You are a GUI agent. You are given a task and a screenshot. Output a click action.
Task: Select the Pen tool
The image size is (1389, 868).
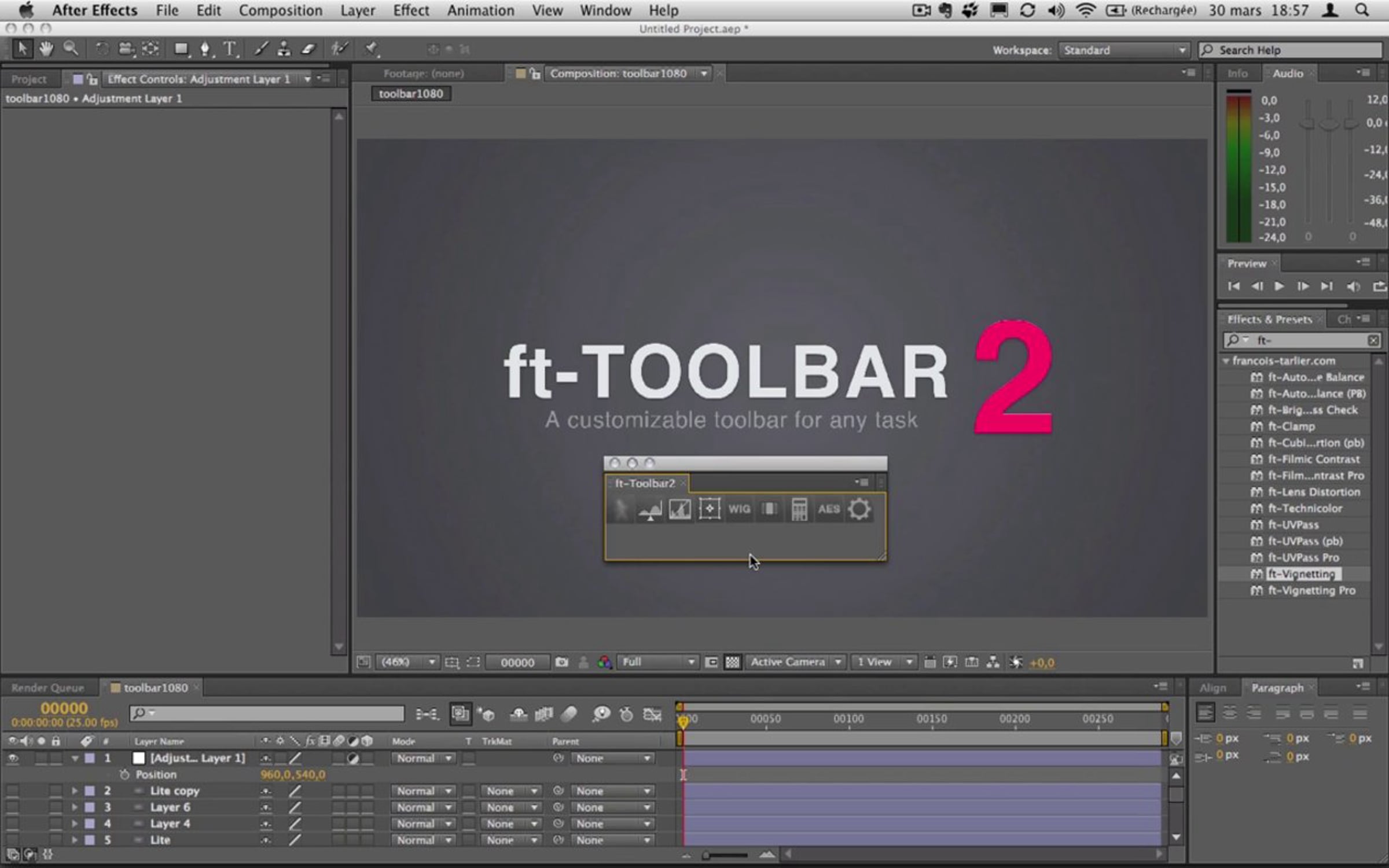click(205, 50)
